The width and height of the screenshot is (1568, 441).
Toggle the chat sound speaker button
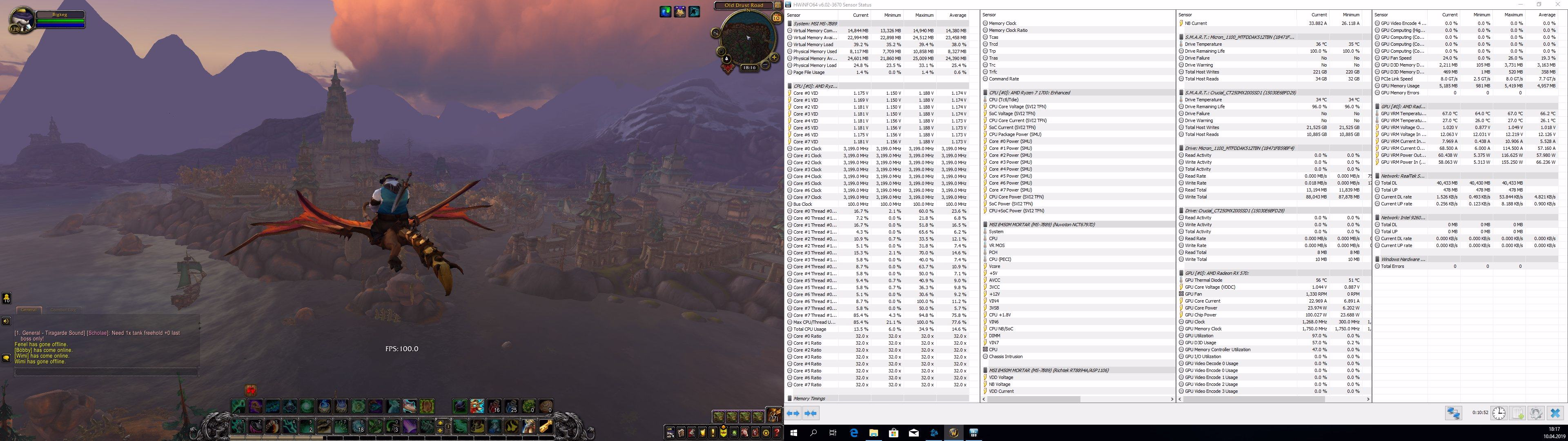pyautogui.click(x=6, y=321)
